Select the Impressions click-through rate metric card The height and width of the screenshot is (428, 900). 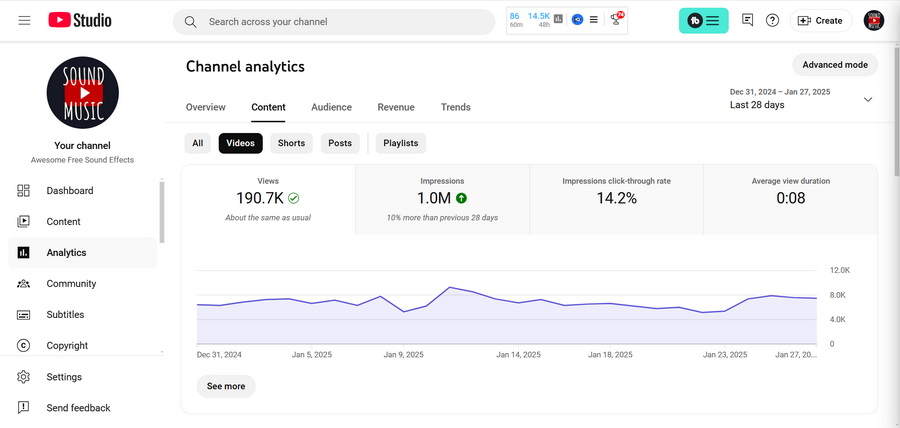click(x=616, y=199)
